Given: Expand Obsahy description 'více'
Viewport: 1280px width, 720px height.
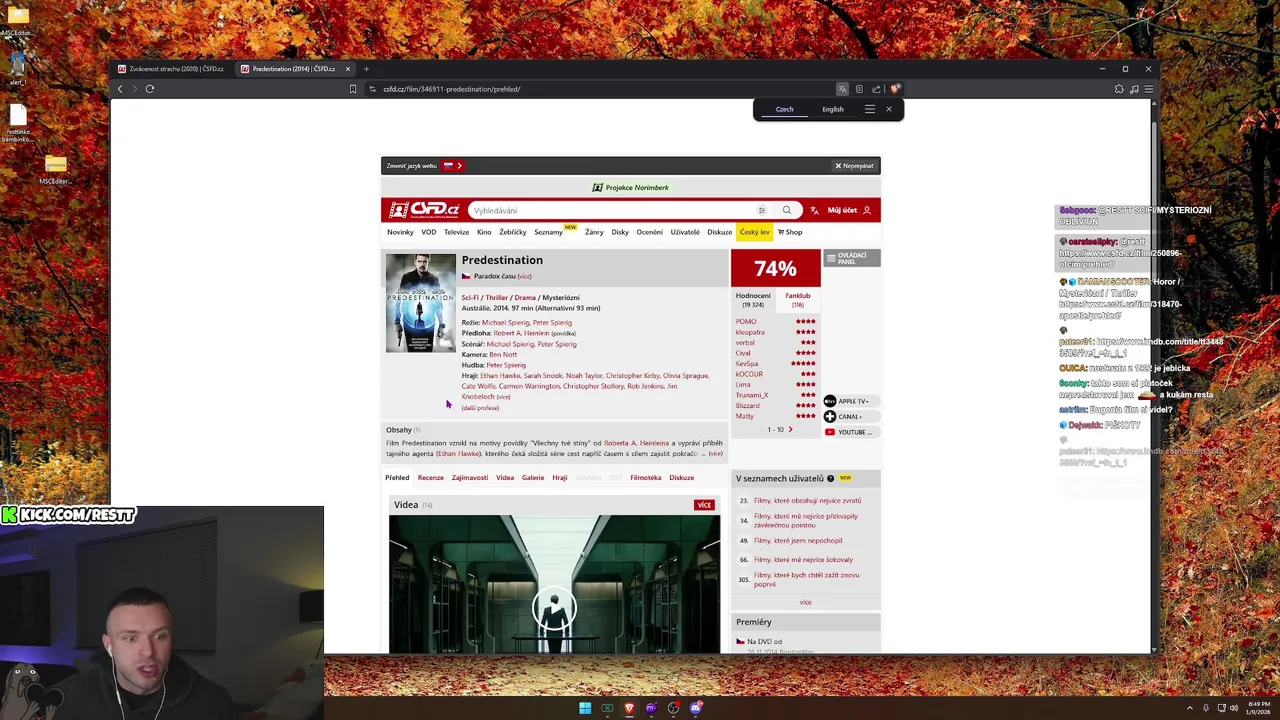Looking at the screenshot, I should click(x=715, y=454).
